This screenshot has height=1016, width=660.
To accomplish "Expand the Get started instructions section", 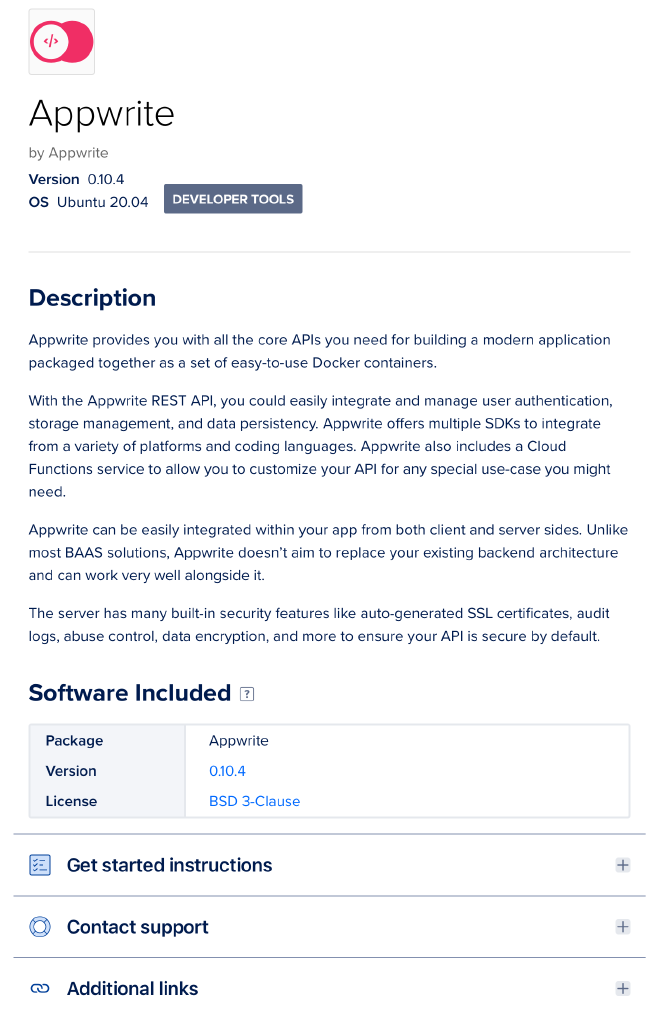I will coord(622,864).
